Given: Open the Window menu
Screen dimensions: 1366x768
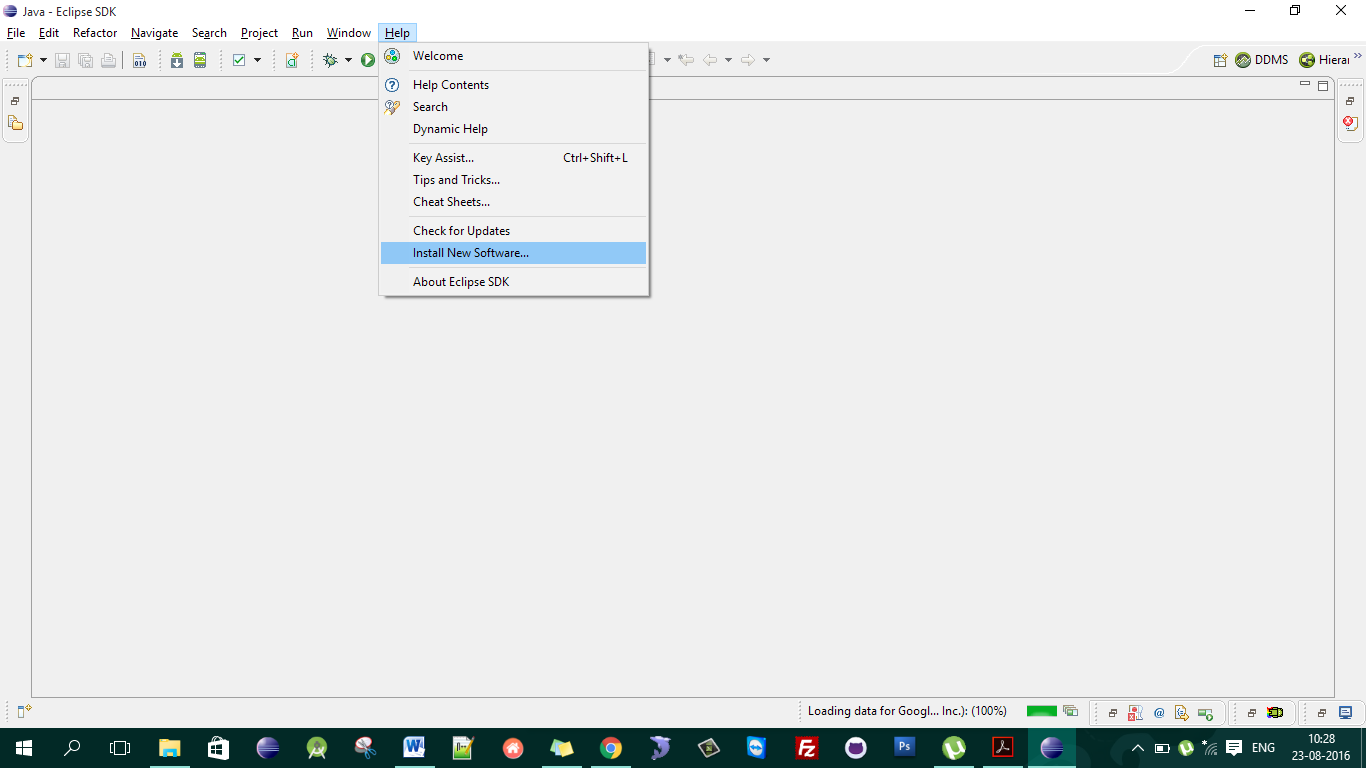Looking at the screenshot, I should [349, 33].
